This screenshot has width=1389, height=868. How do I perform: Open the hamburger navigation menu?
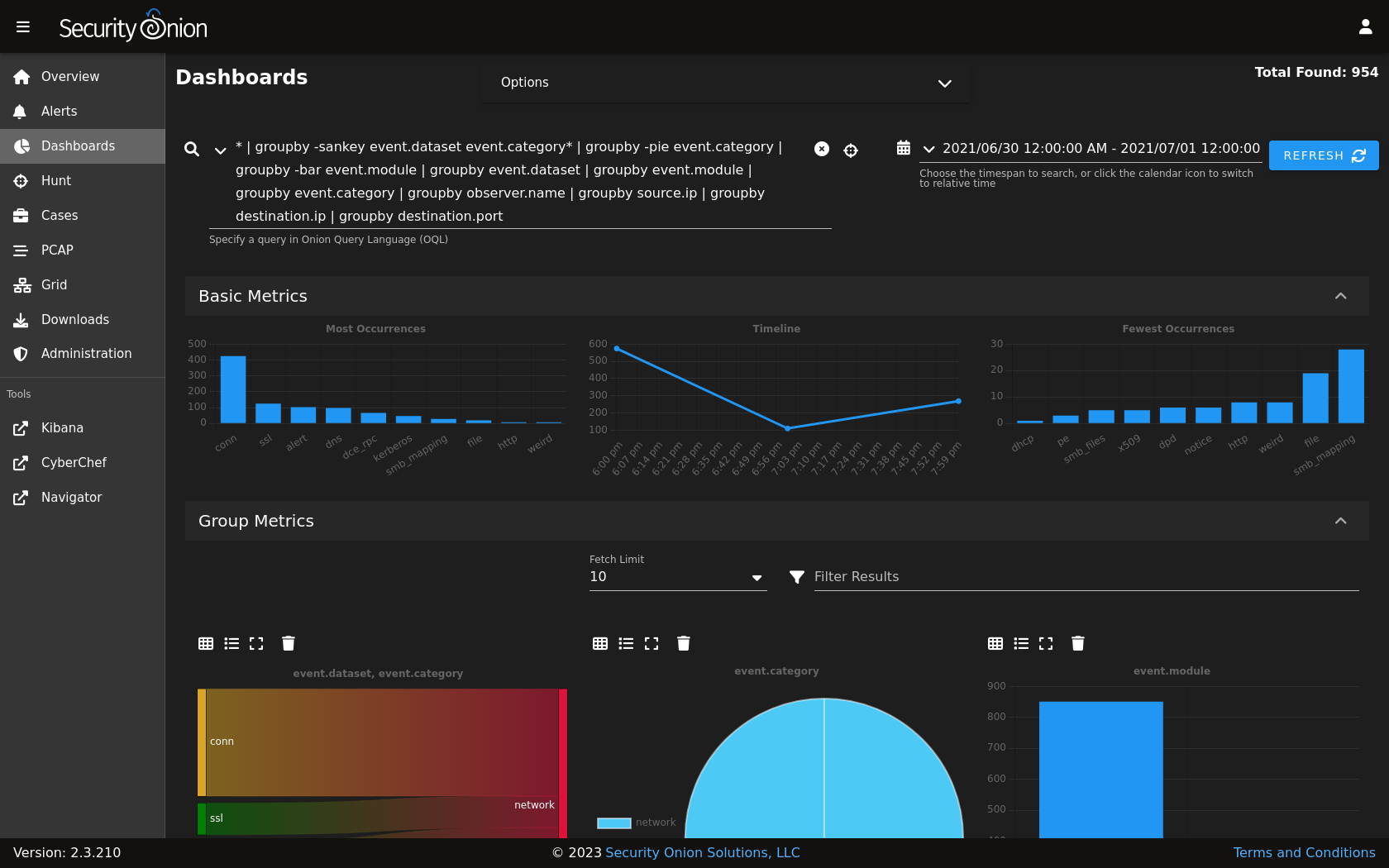[23, 27]
